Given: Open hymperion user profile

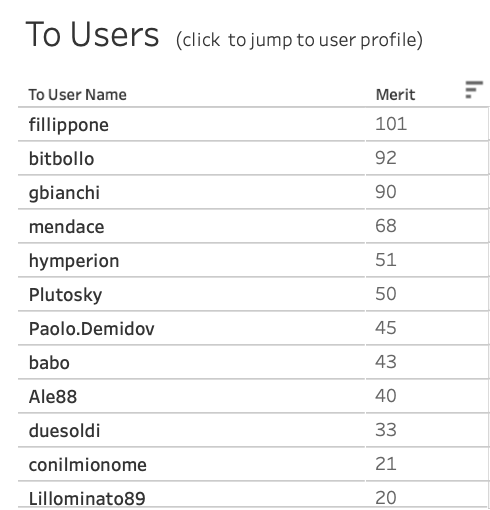Looking at the screenshot, I should pyautogui.click(x=74, y=261).
